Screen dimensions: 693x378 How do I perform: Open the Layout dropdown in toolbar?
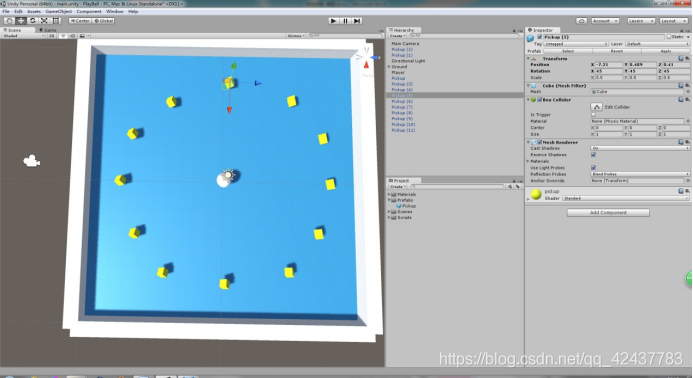(x=673, y=21)
